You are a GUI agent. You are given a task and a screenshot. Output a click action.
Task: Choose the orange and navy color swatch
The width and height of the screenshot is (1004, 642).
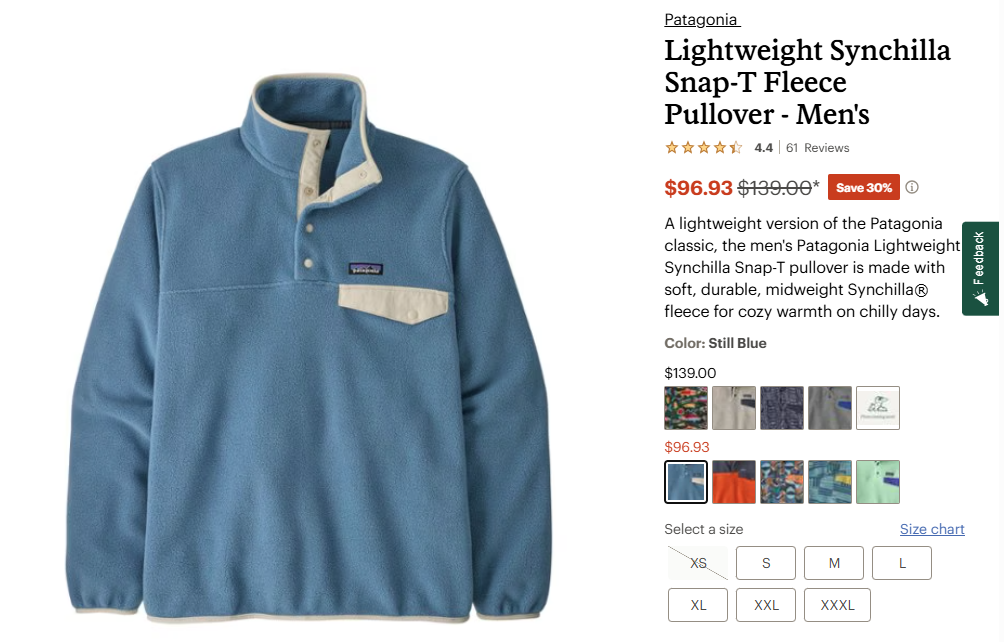[734, 482]
